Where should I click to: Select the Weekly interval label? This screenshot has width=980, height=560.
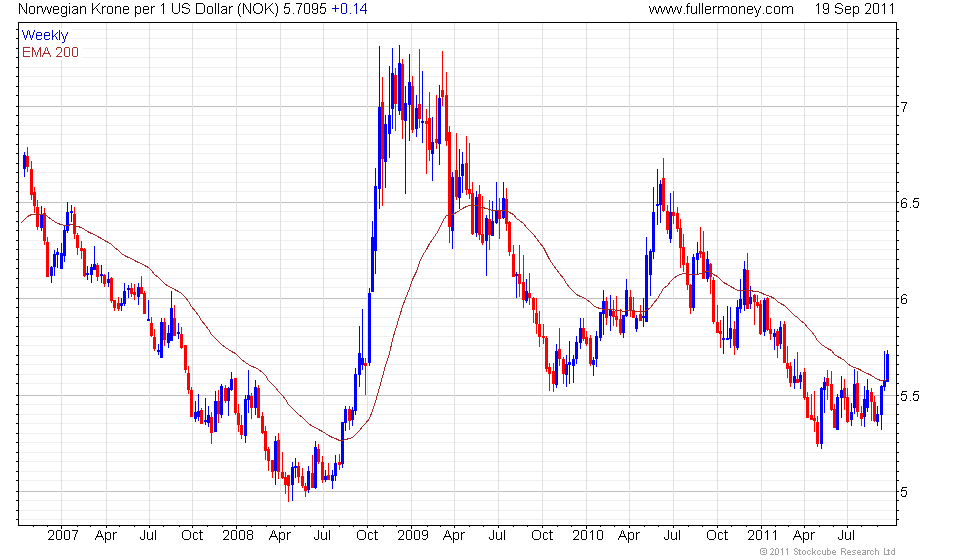point(45,36)
